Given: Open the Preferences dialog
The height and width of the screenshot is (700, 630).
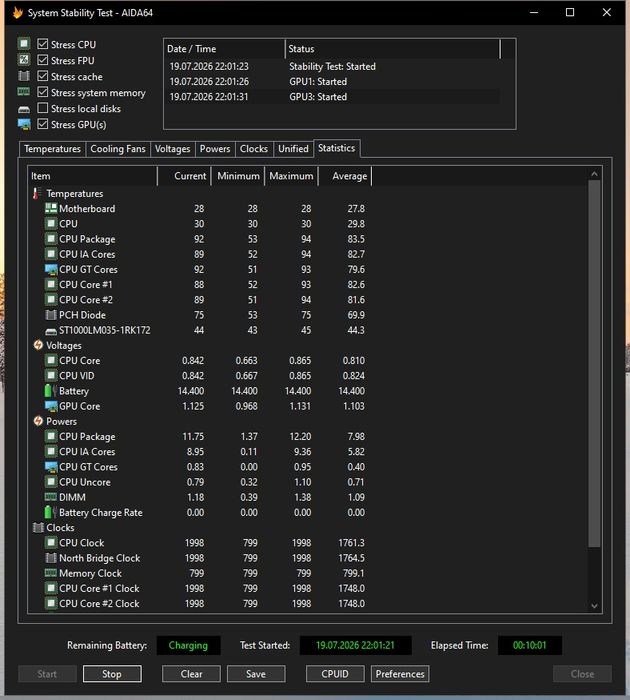Looking at the screenshot, I should coord(400,674).
